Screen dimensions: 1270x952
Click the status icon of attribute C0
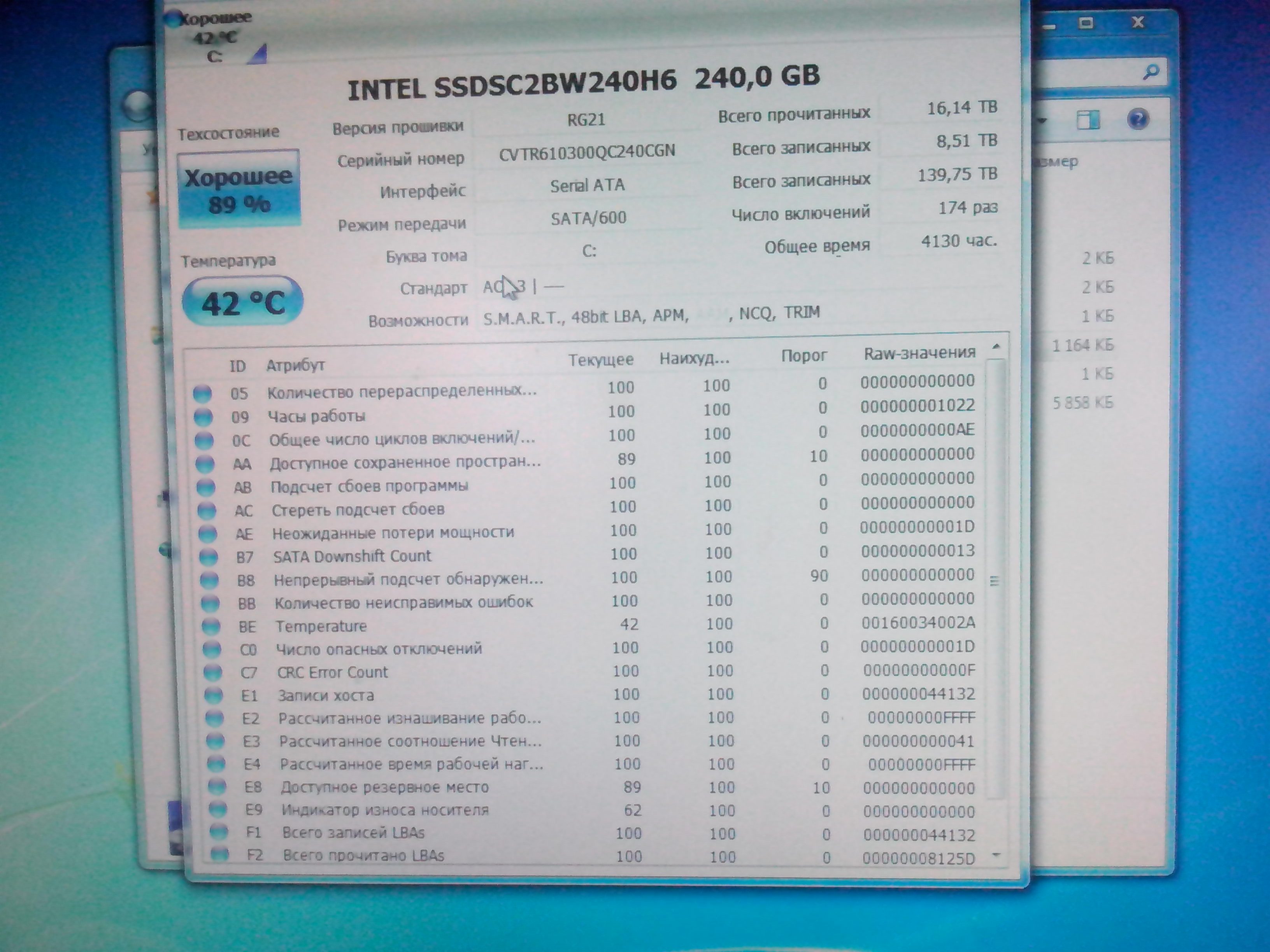pyautogui.click(x=212, y=649)
